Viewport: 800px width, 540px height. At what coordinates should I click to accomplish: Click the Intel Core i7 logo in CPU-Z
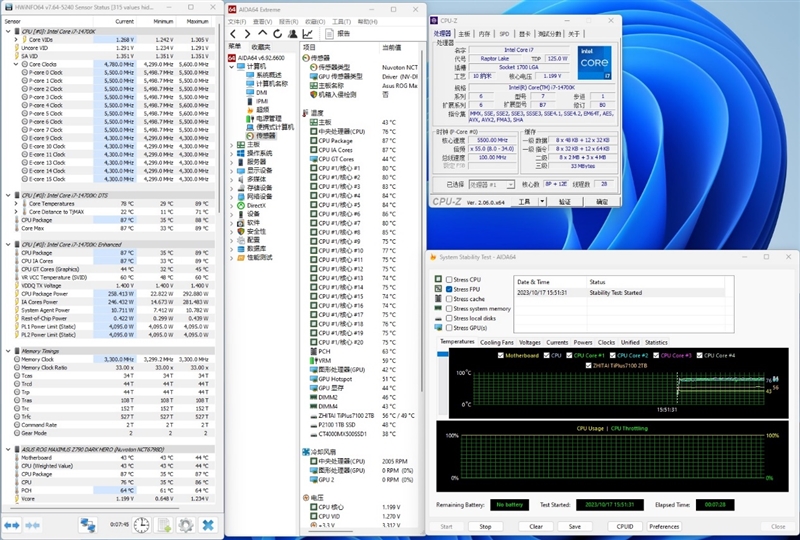pyautogui.click(x=594, y=63)
